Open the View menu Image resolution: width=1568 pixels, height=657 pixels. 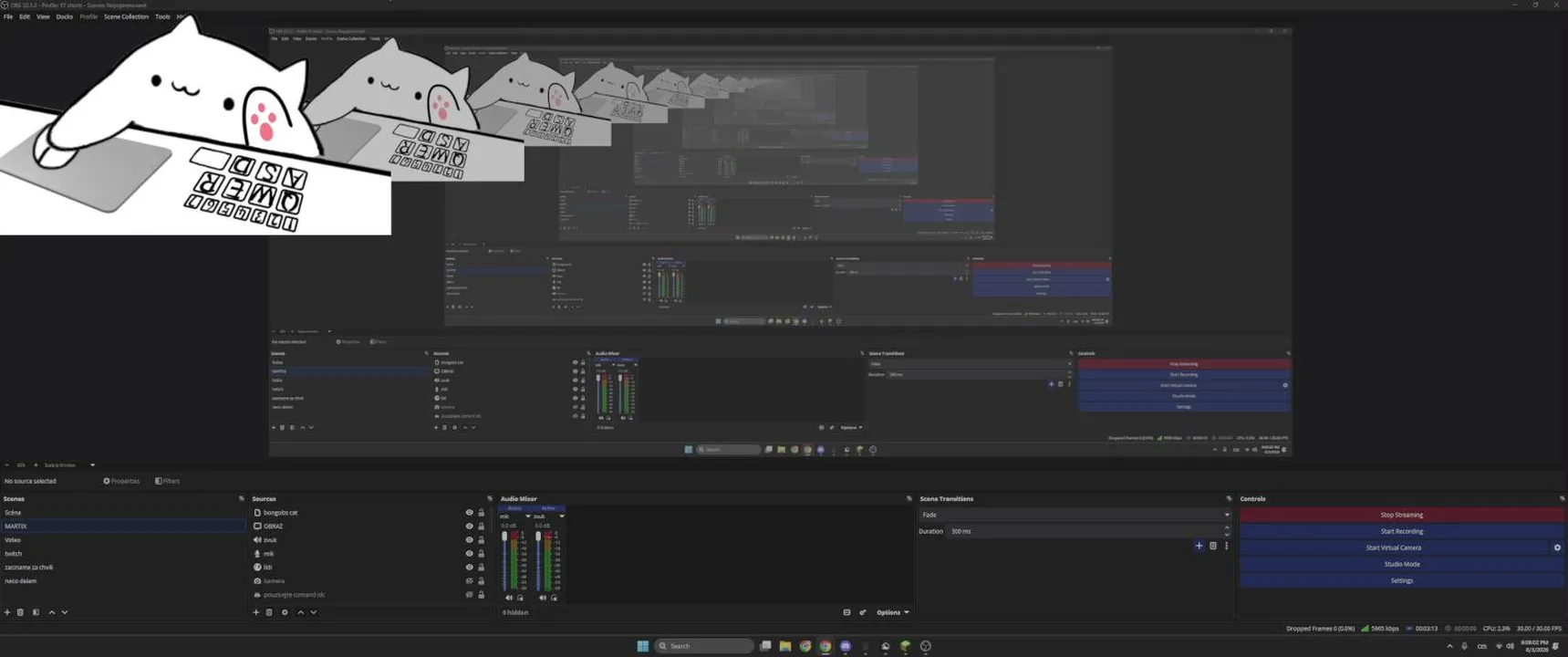(x=43, y=16)
